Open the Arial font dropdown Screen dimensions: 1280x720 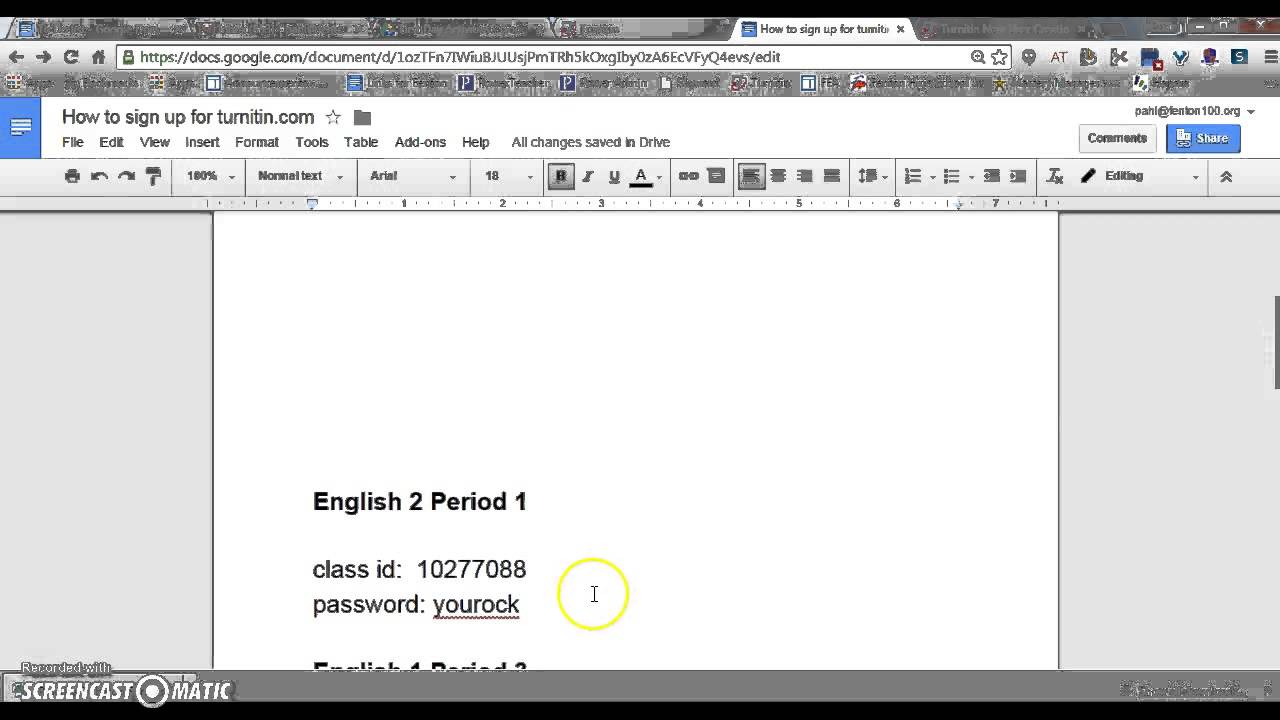click(412, 176)
